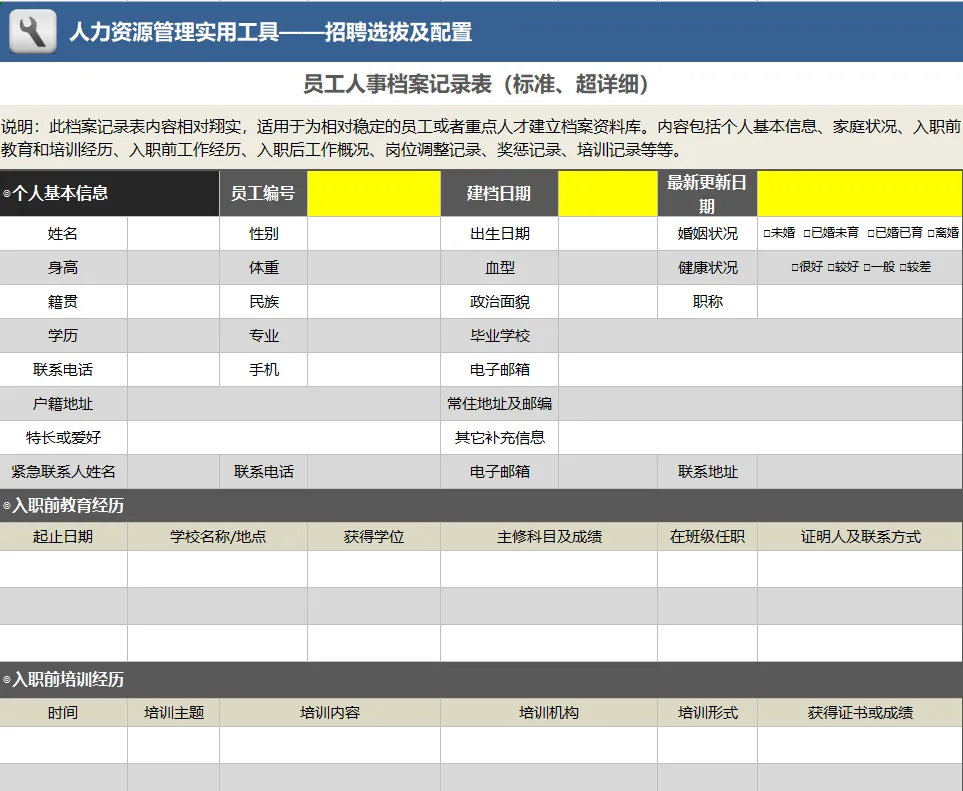Click the empty cell next to 紧急联系人姓名
This screenshot has width=963, height=791.
pyautogui.click(x=173, y=472)
